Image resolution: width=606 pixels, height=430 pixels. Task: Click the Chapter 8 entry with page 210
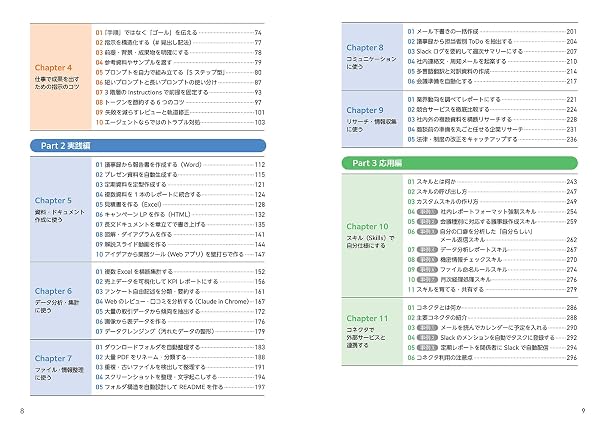tap(492, 62)
